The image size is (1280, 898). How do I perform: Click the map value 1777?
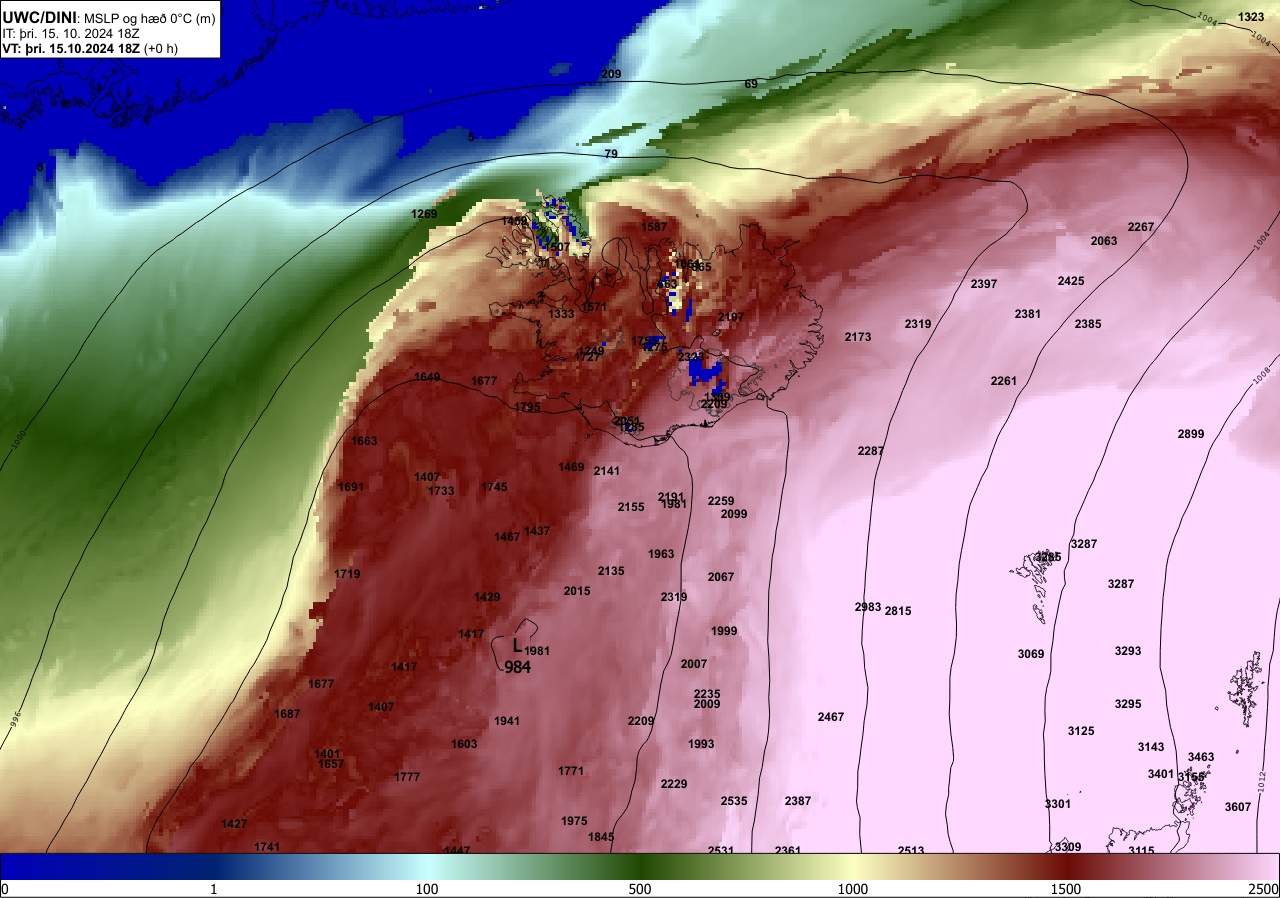tap(407, 777)
